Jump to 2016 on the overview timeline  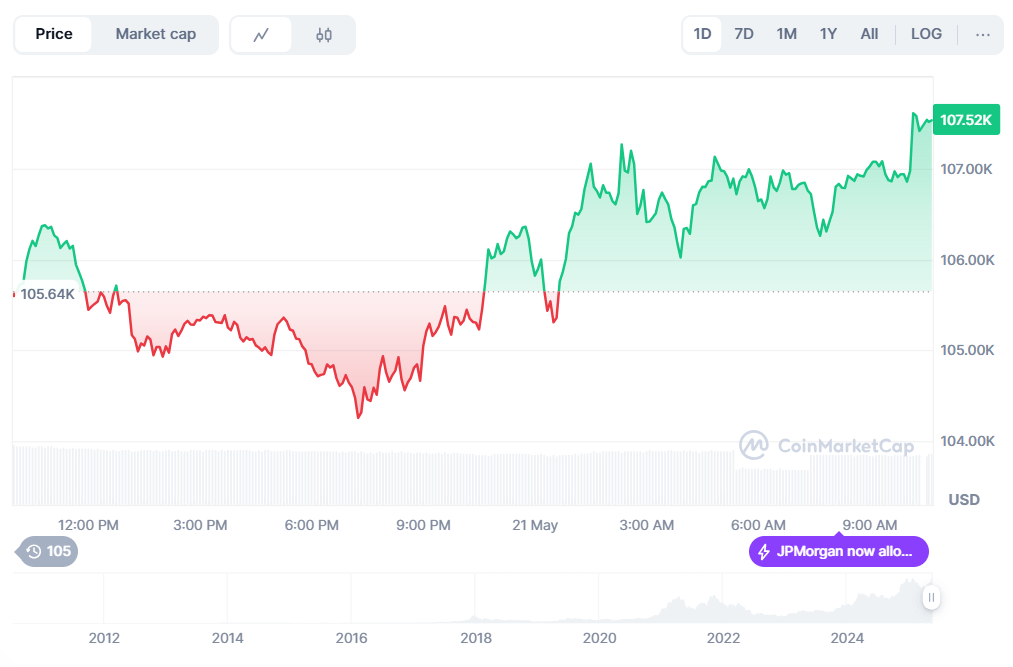(351, 638)
